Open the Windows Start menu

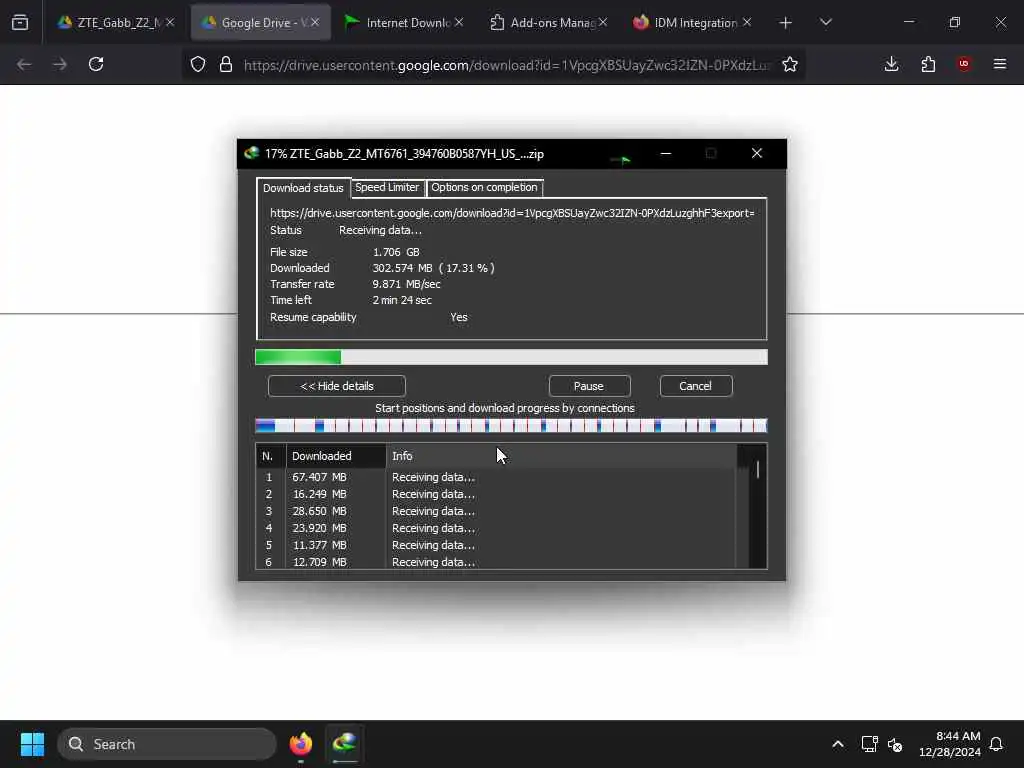pyautogui.click(x=32, y=744)
